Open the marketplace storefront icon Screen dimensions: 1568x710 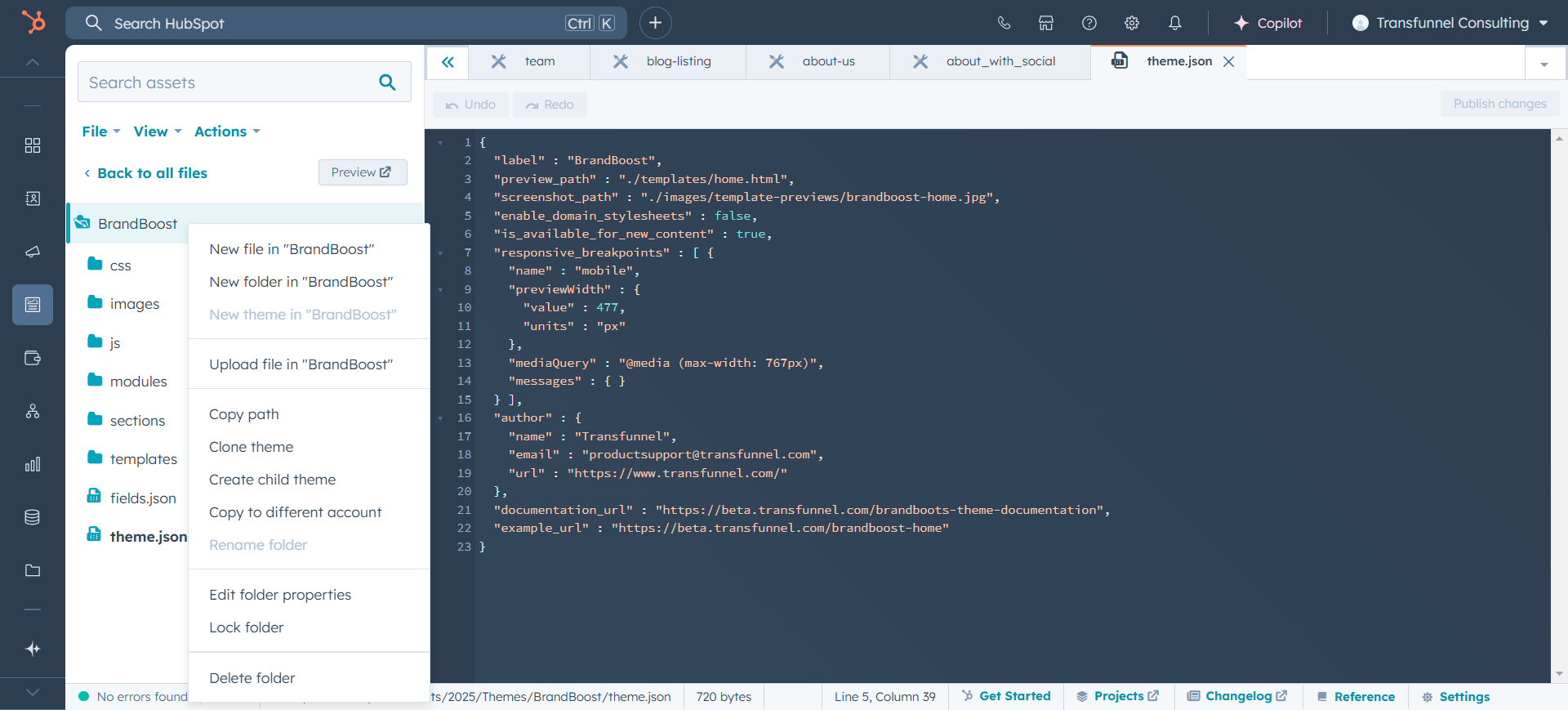click(x=1046, y=23)
